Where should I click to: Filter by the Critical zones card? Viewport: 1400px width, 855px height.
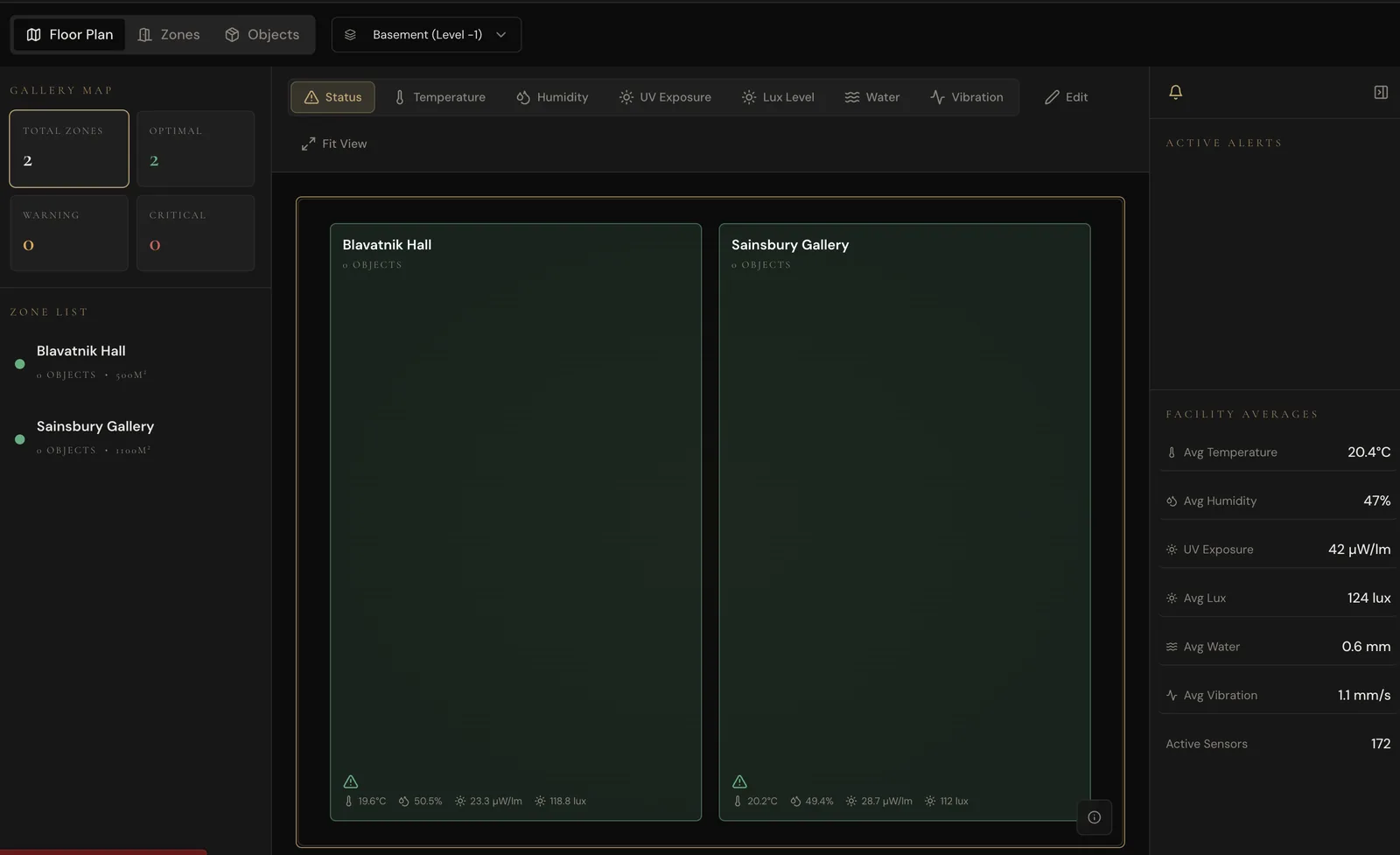(x=195, y=233)
